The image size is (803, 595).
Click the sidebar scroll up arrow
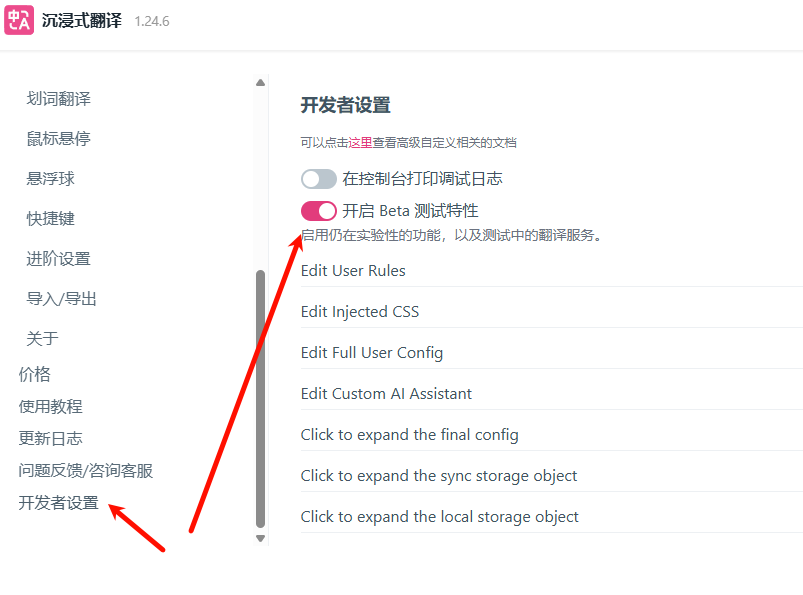click(x=261, y=83)
